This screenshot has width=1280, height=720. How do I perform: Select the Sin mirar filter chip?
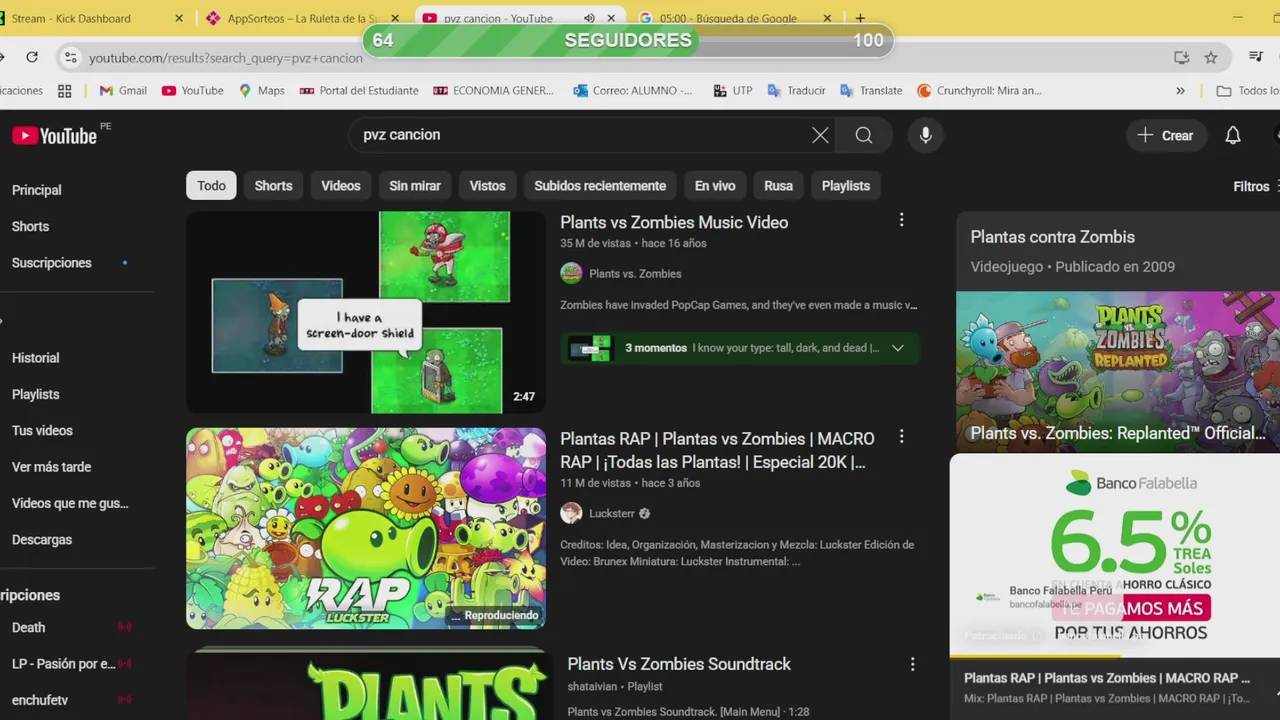click(415, 186)
